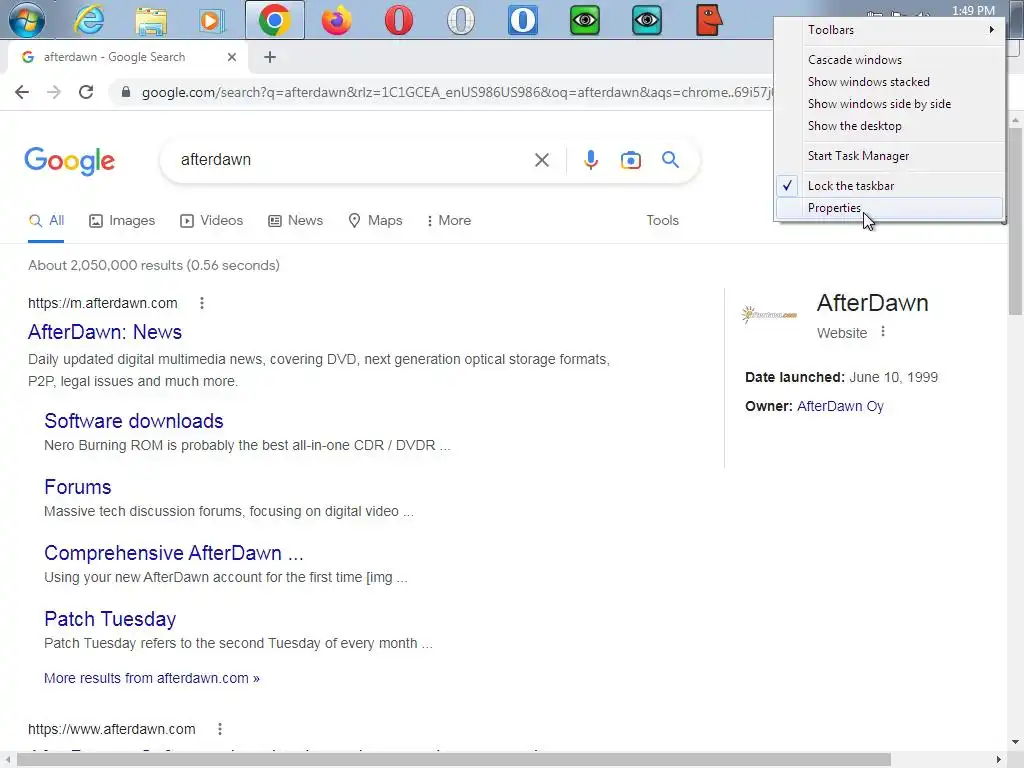
Task: Switch to the Videos tab
Action: [212, 221]
